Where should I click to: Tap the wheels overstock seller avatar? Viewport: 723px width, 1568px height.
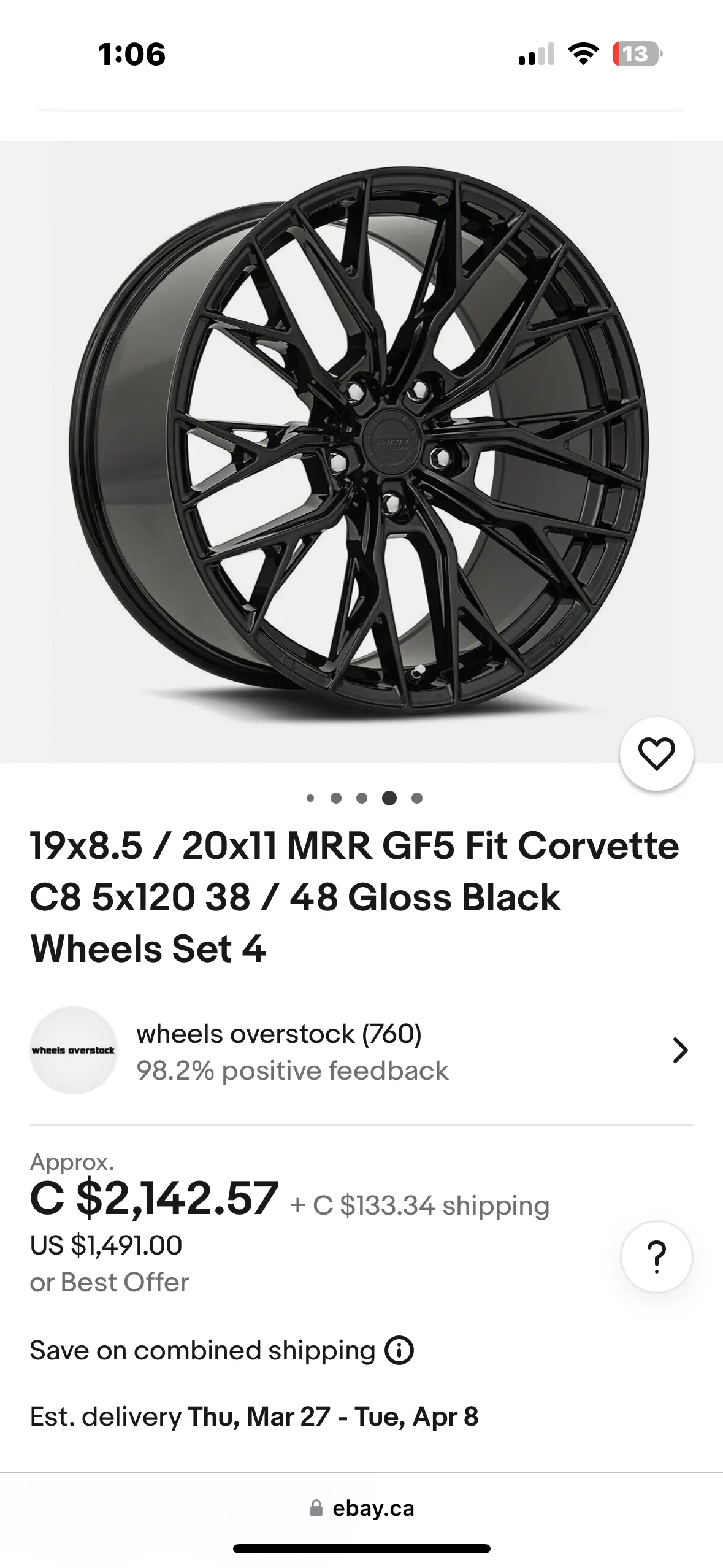click(x=74, y=1050)
